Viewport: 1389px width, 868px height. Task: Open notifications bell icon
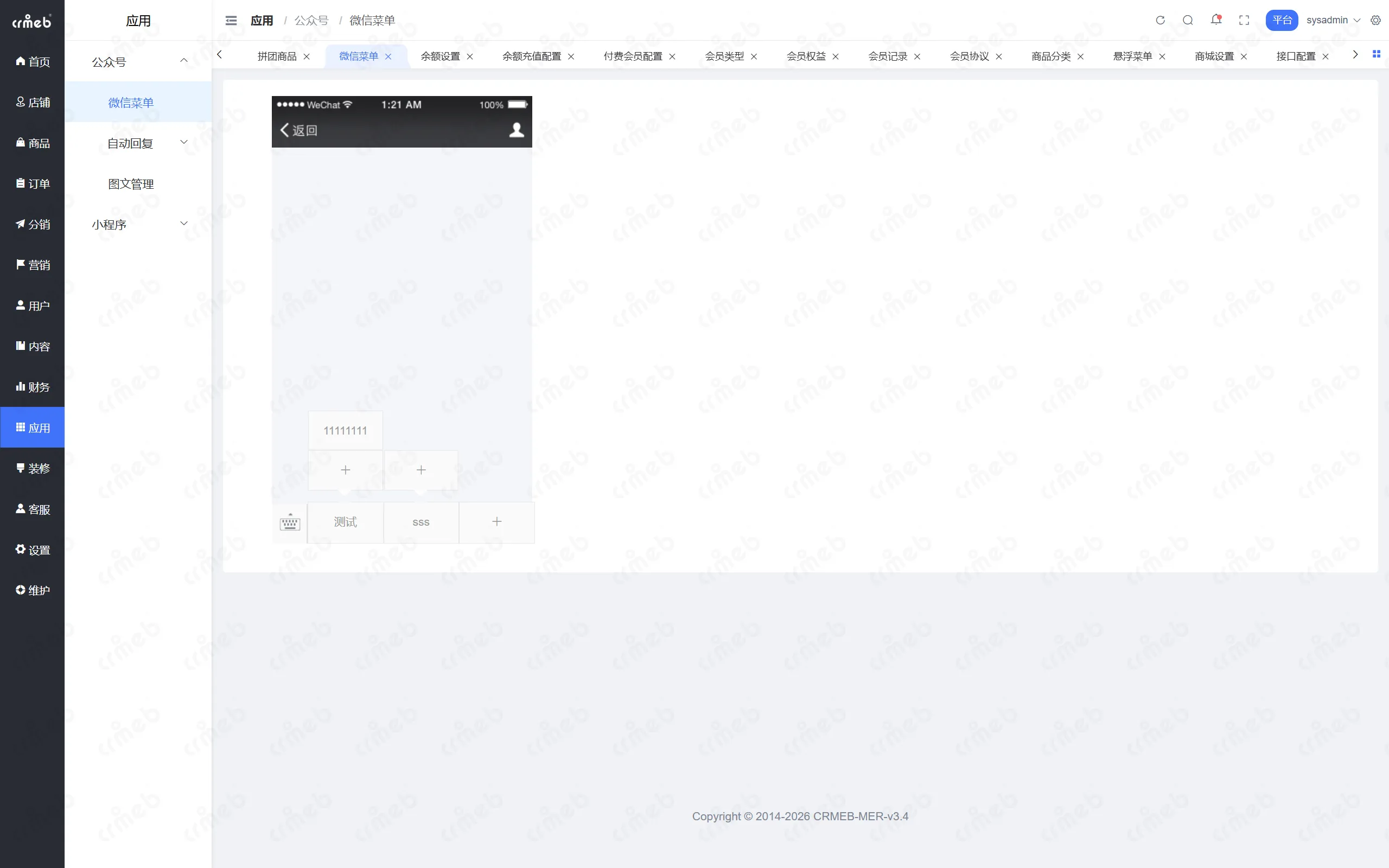tap(1216, 20)
